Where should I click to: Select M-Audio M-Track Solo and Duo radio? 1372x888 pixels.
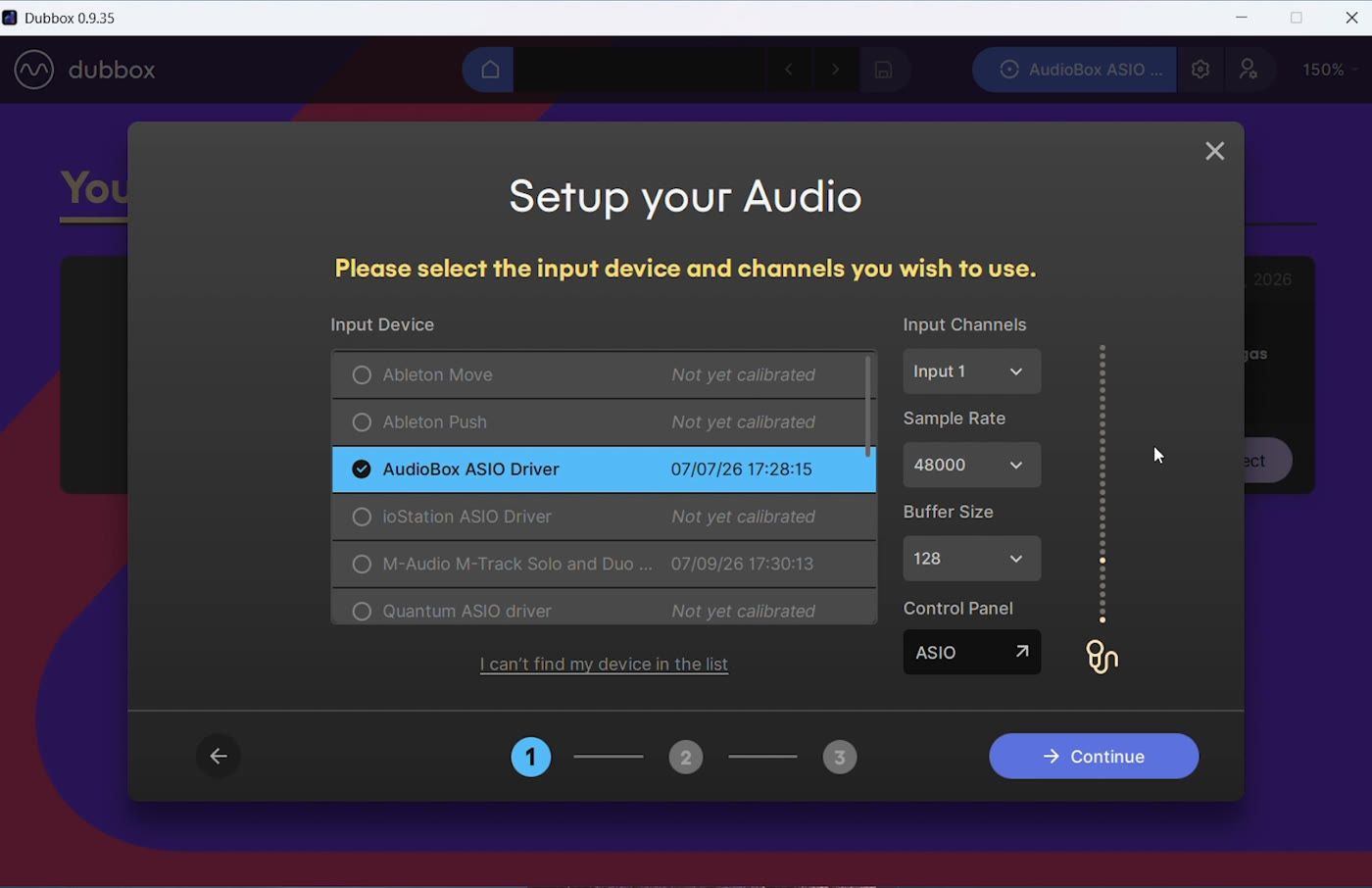[362, 564]
